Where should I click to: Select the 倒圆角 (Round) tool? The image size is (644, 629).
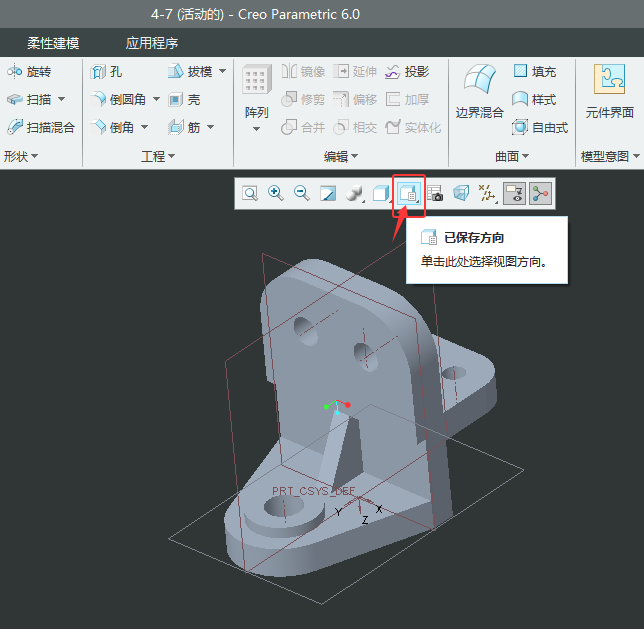(118, 99)
